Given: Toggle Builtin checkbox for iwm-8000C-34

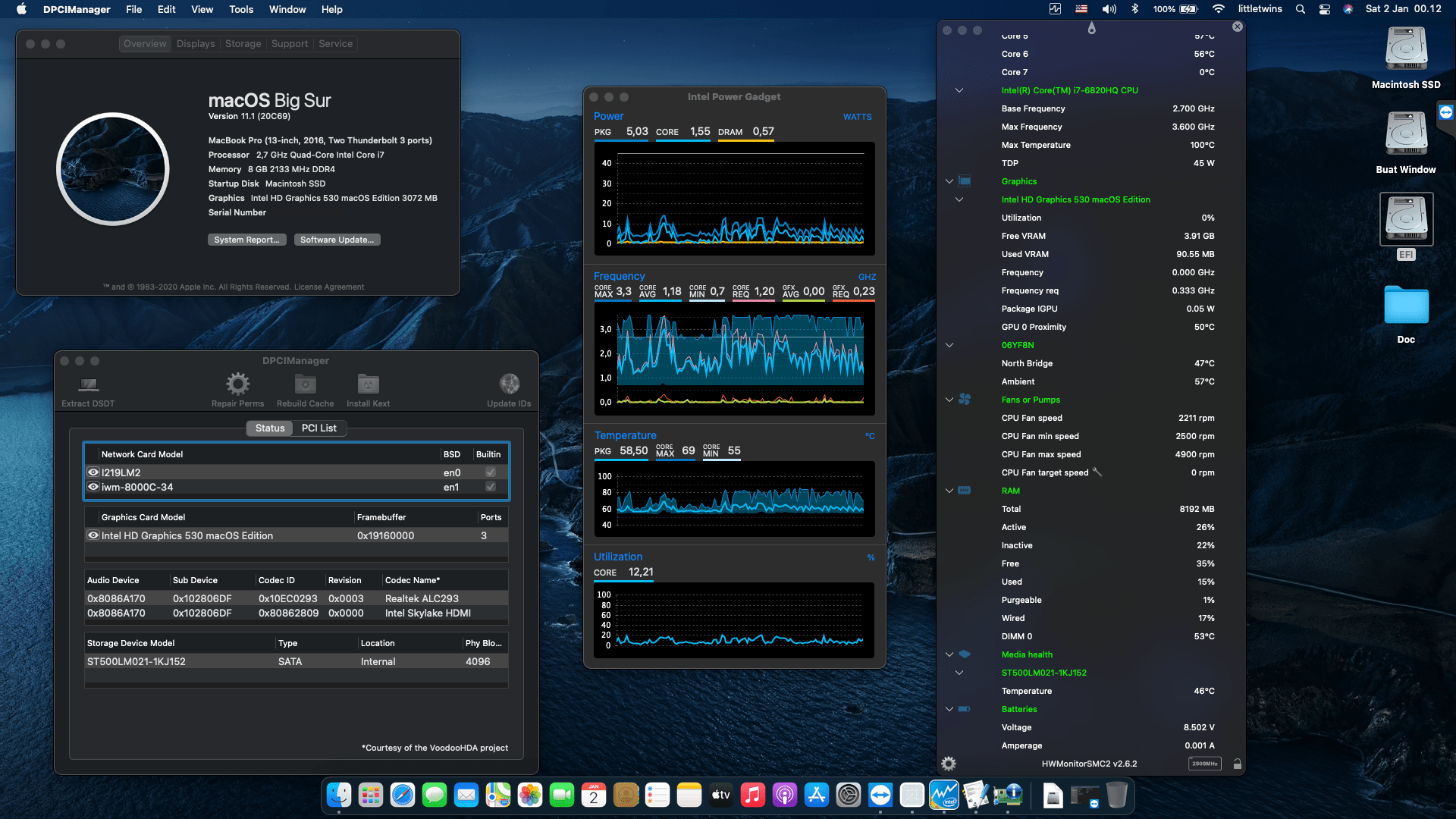Looking at the screenshot, I should [491, 486].
